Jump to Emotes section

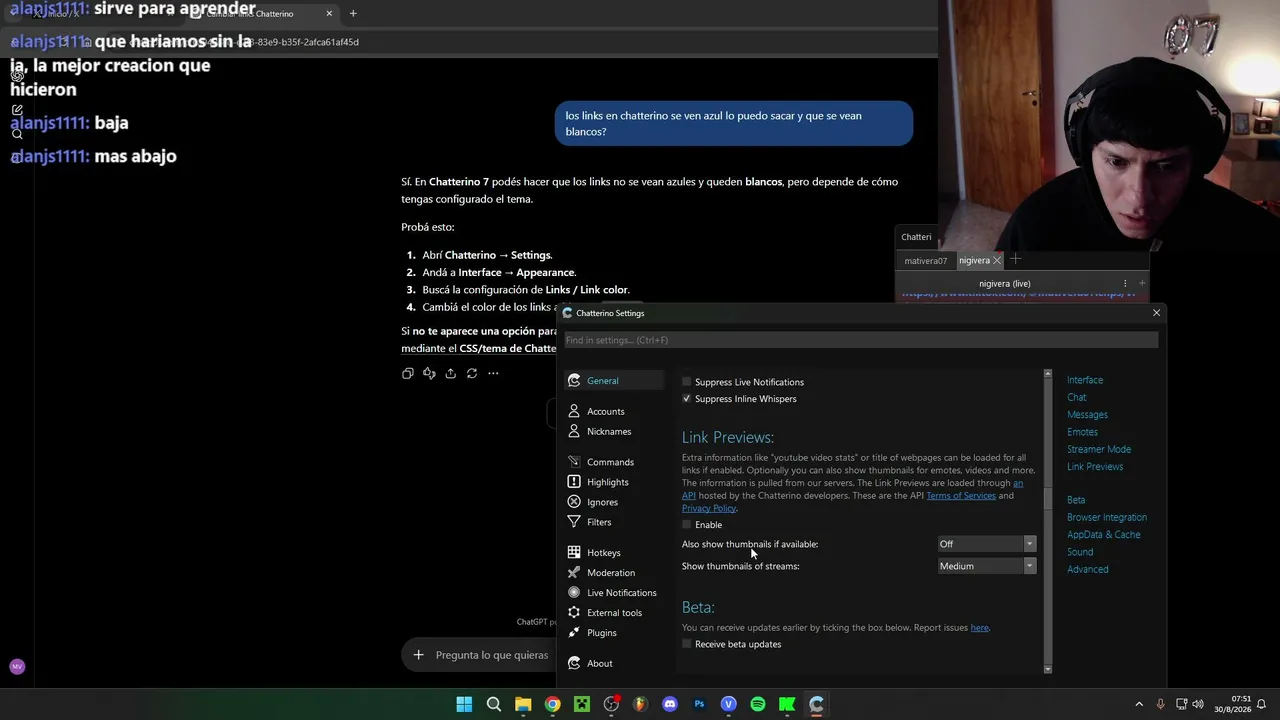[x=1082, y=432]
